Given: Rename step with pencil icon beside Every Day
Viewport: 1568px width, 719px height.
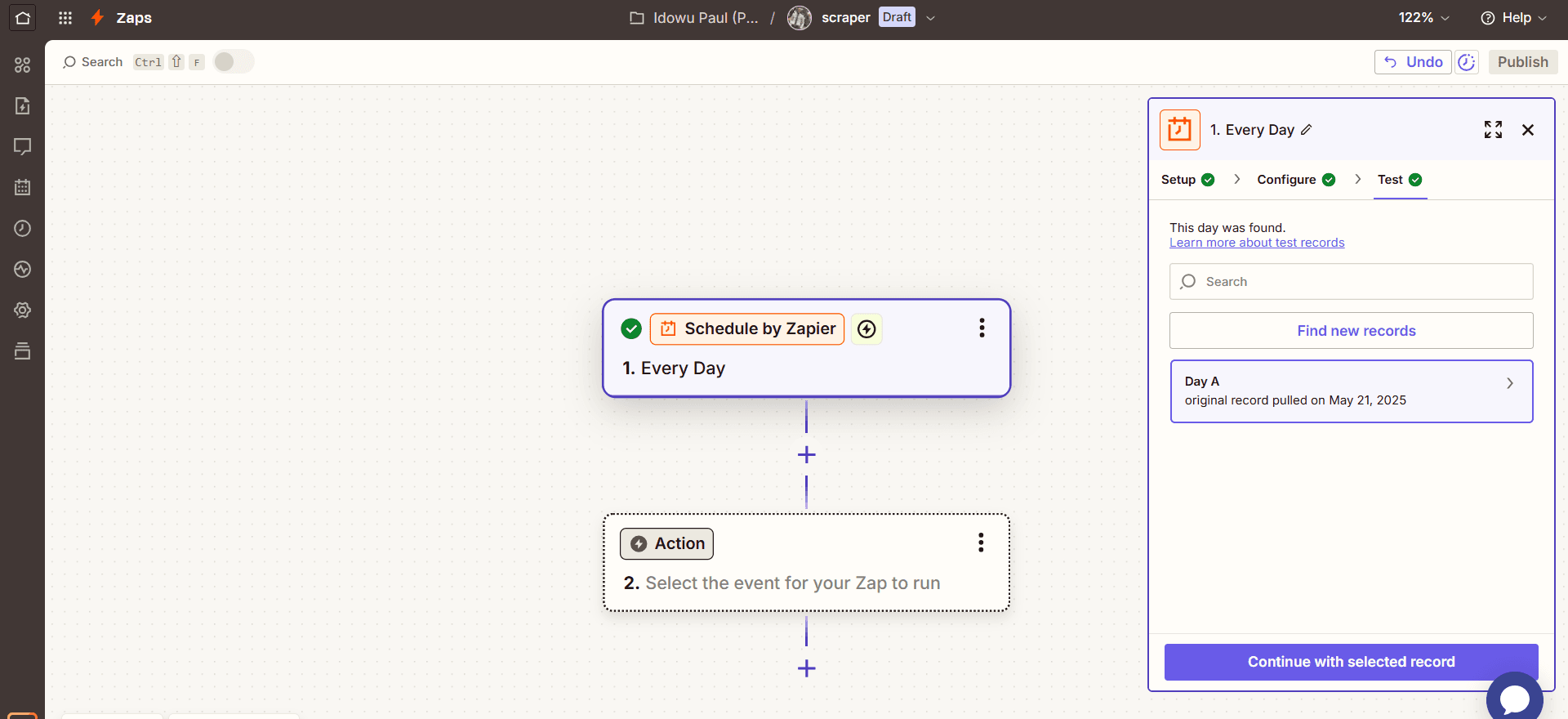Looking at the screenshot, I should pyautogui.click(x=1307, y=130).
